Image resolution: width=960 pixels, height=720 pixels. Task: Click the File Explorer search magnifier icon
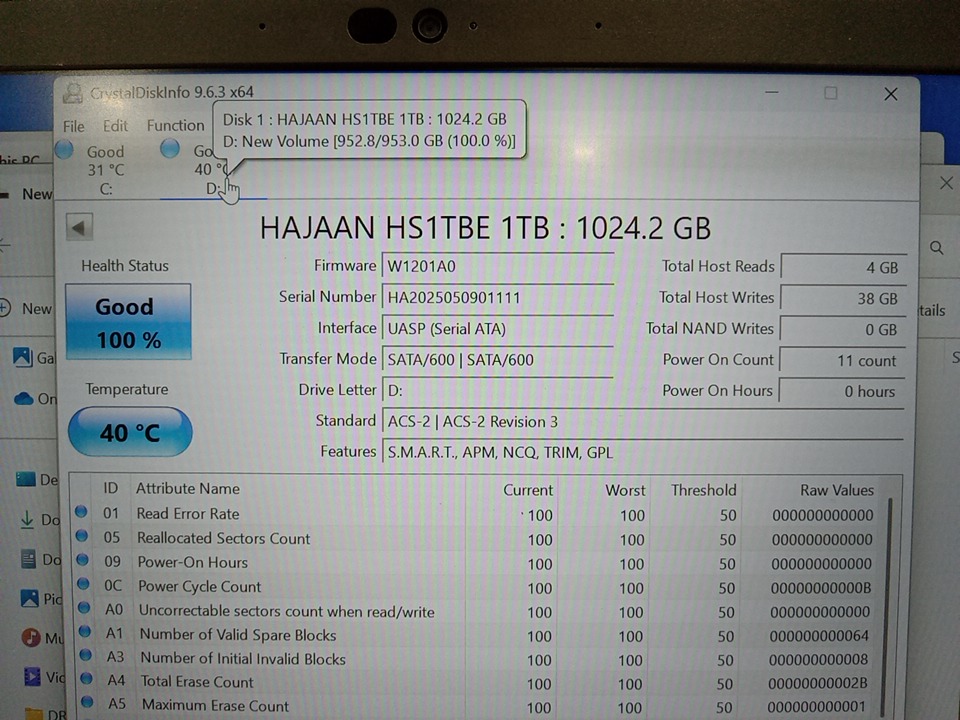click(936, 247)
